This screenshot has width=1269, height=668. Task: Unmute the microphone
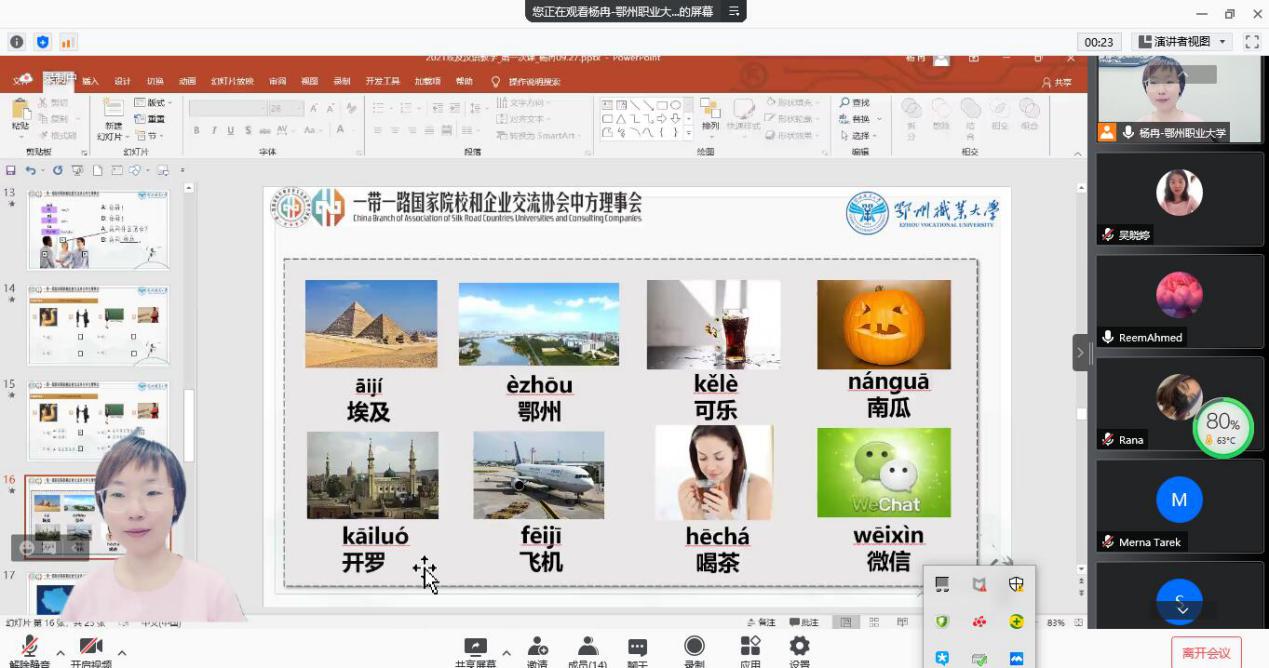pyautogui.click(x=30, y=648)
